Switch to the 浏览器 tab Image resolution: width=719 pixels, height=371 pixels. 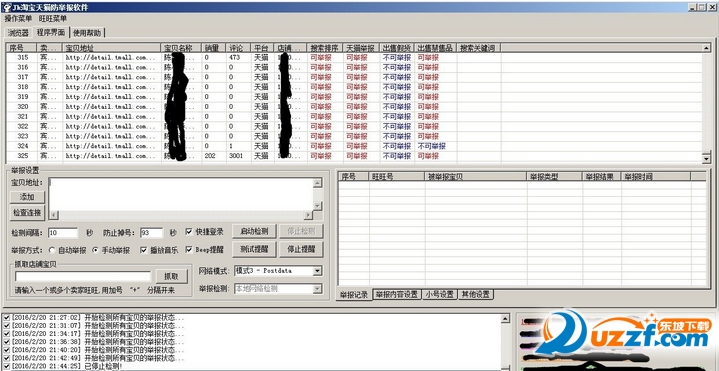tap(18, 33)
